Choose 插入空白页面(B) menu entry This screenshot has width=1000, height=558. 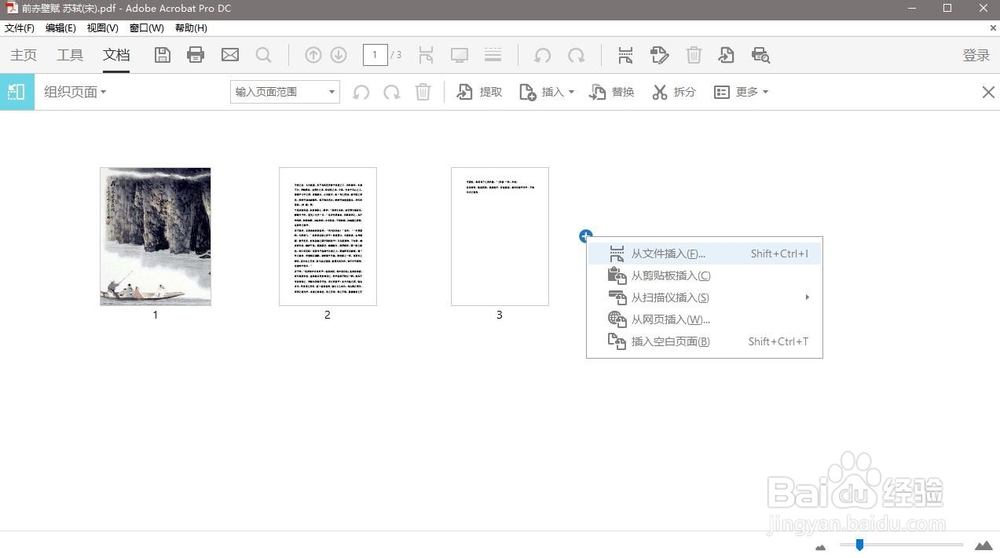click(x=704, y=341)
